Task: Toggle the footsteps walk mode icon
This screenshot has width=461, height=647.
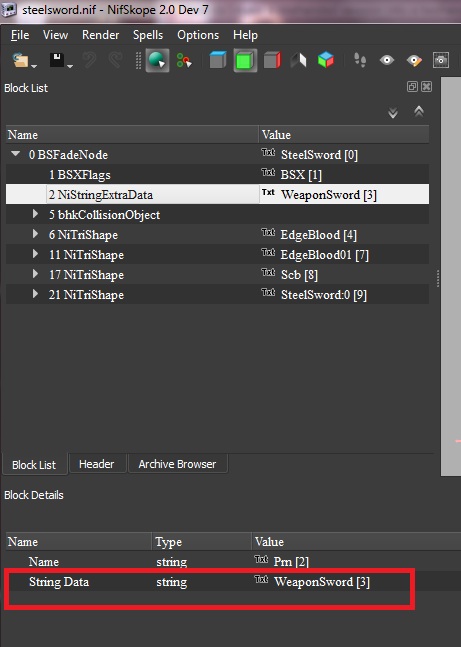Action: (360, 60)
